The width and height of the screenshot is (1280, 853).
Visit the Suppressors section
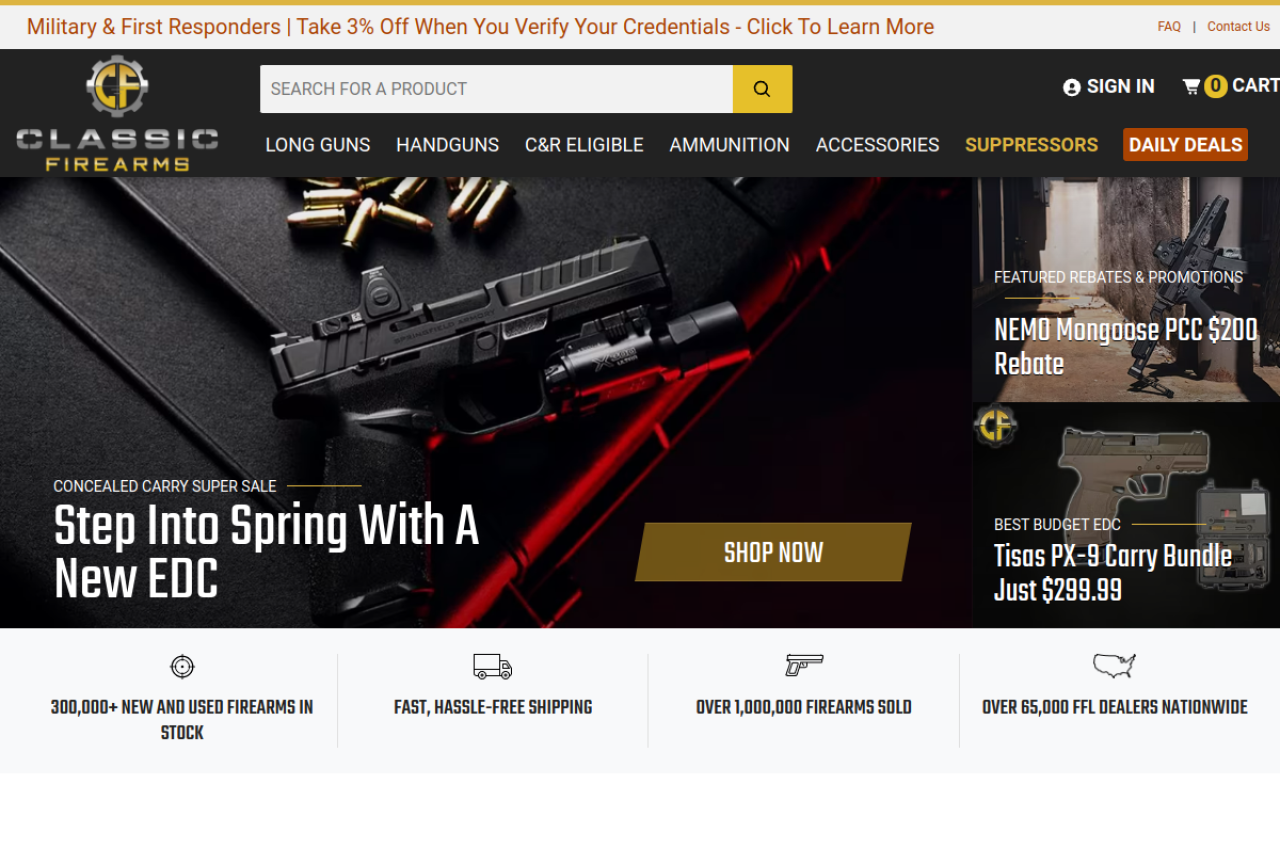click(1031, 145)
